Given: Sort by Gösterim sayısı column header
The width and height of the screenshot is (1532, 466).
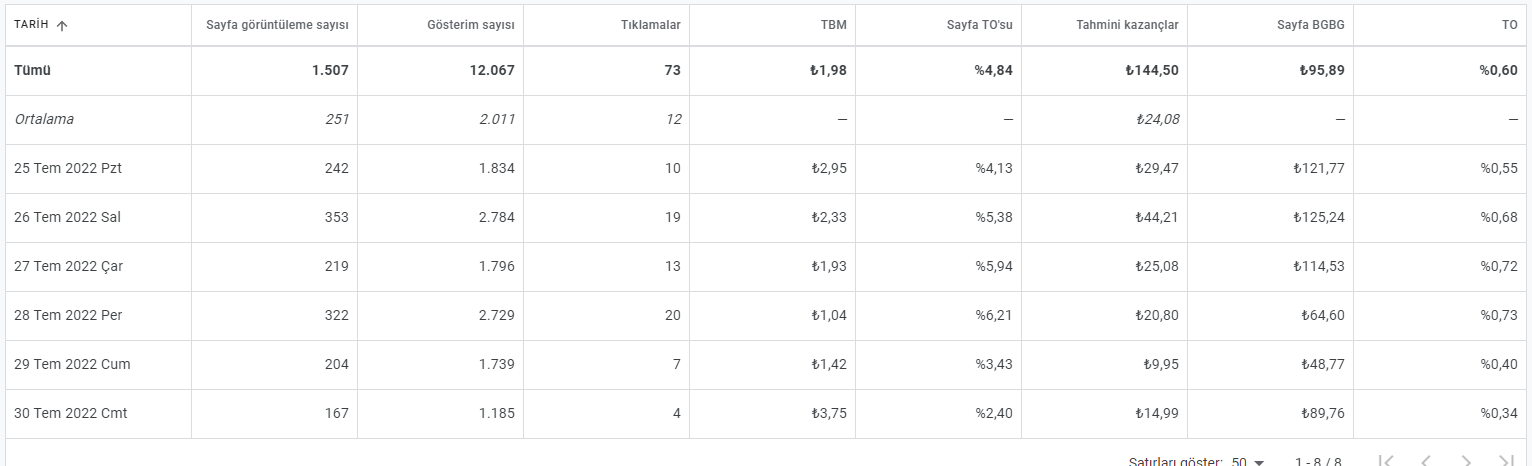Looking at the screenshot, I should (466, 25).
